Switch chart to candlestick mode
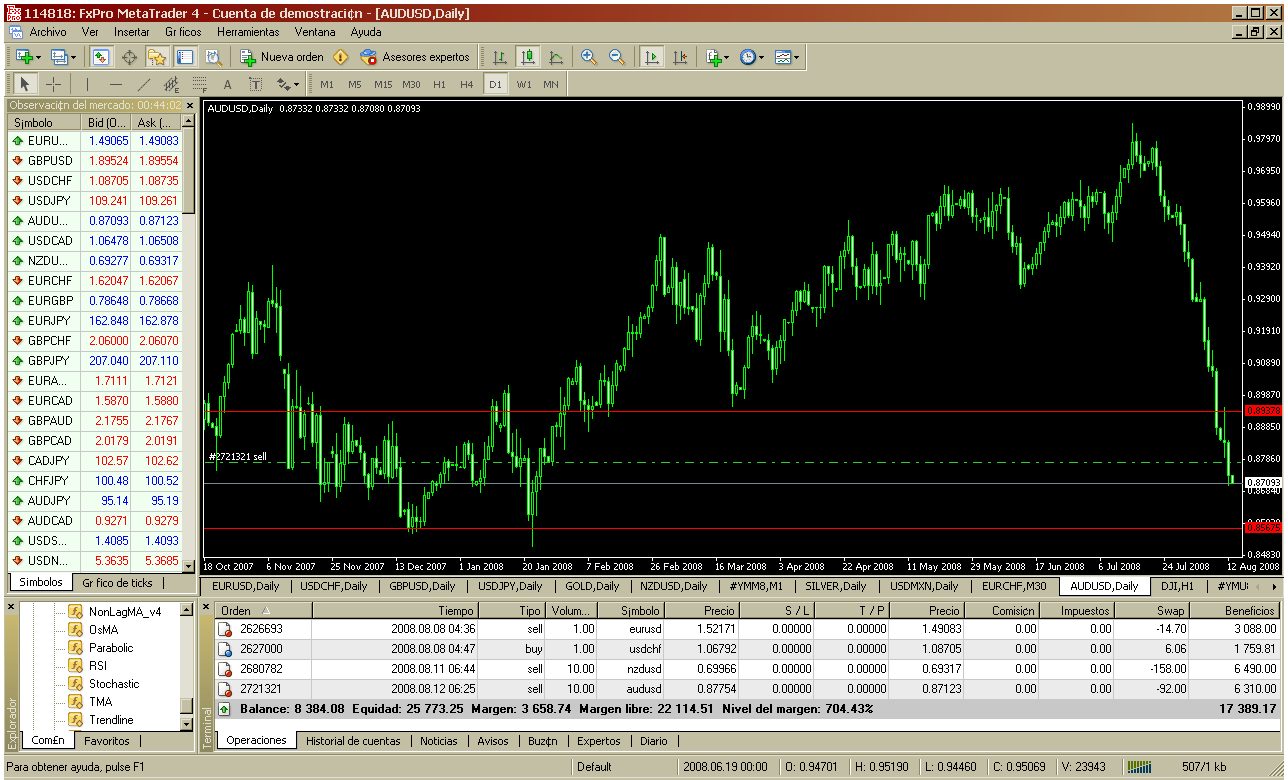Image resolution: width=1288 pixels, height=780 pixels. click(x=527, y=57)
